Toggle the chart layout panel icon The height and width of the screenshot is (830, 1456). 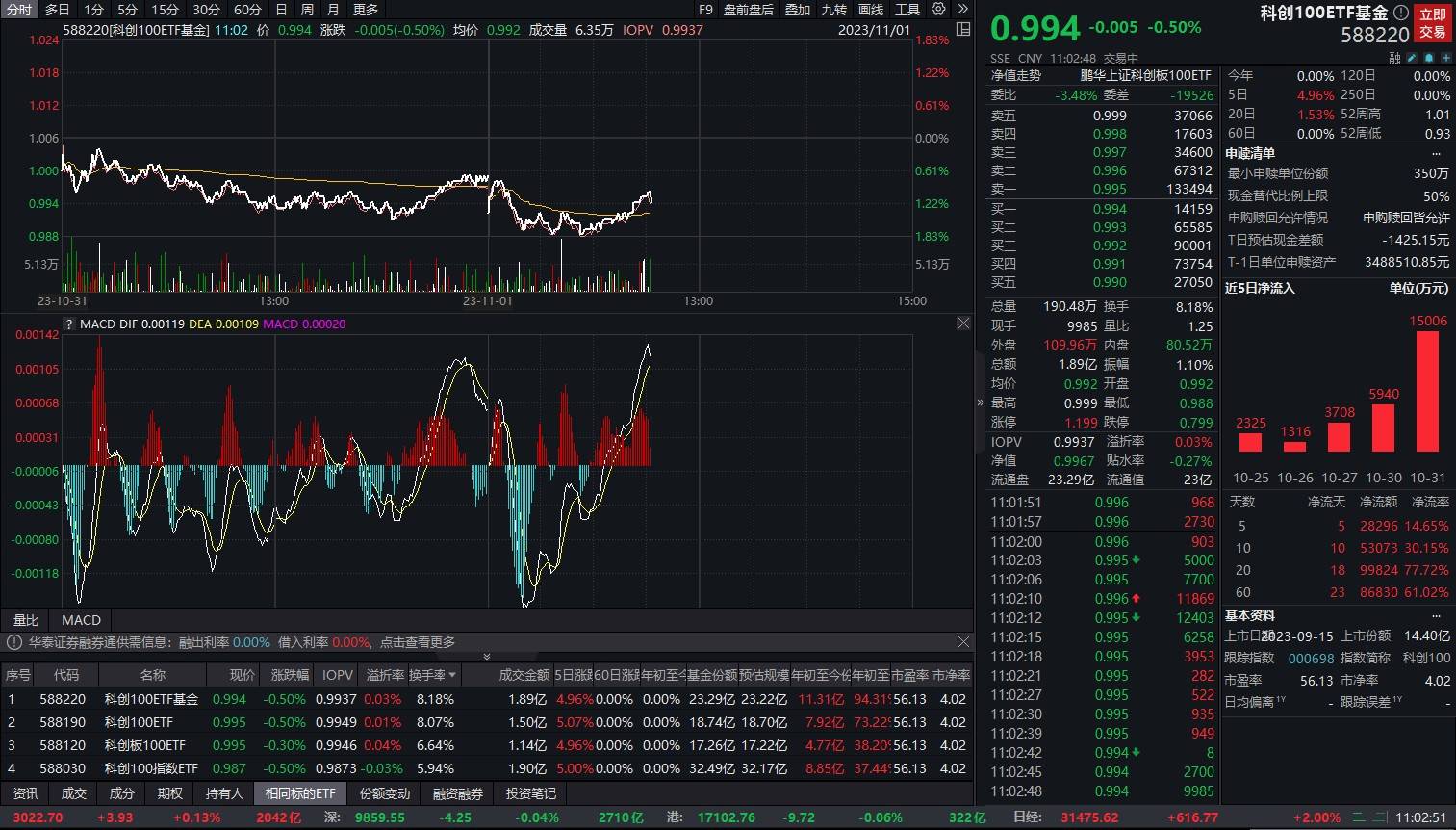tap(961, 30)
